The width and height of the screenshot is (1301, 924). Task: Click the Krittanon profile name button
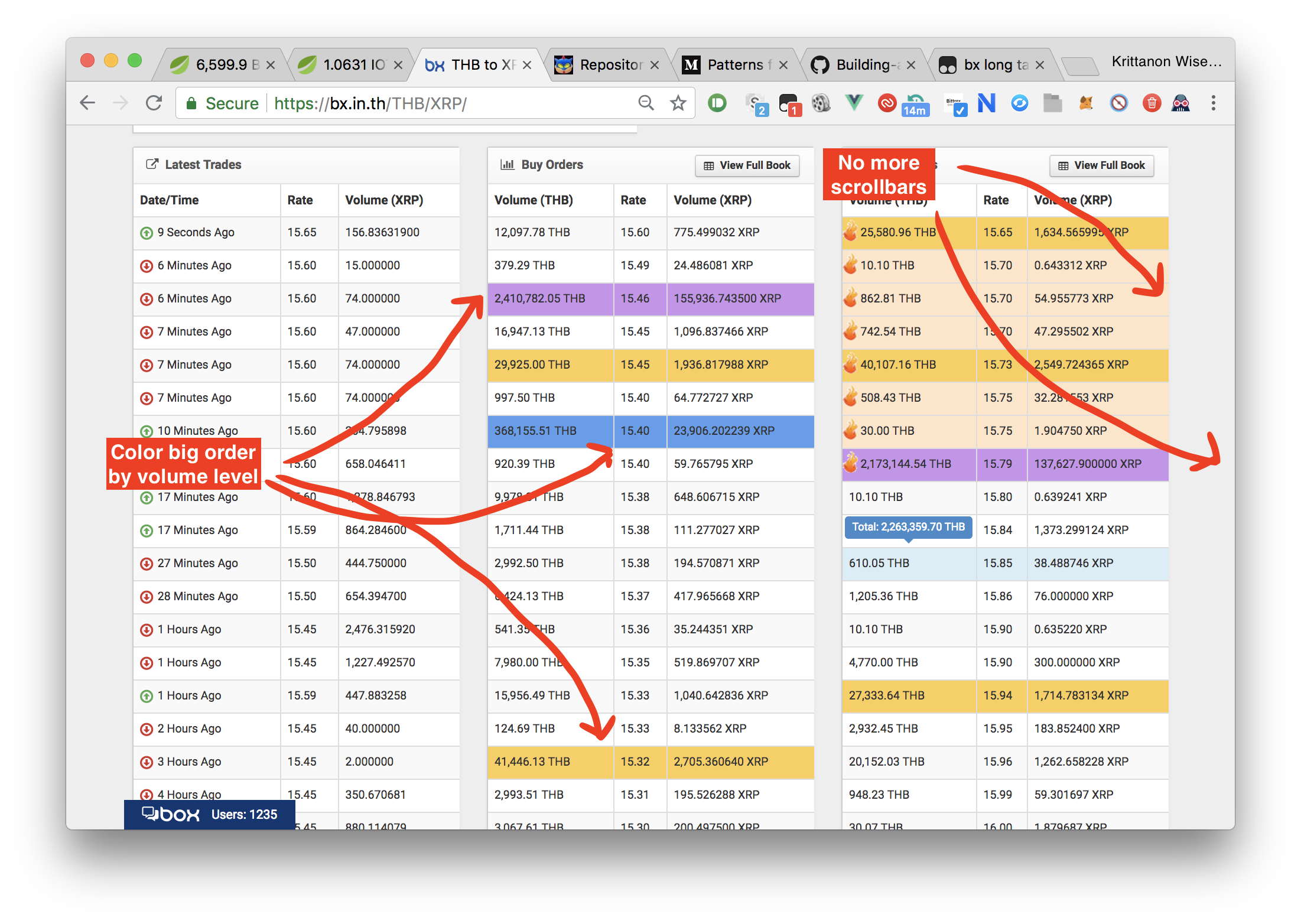coord(1166,62)
